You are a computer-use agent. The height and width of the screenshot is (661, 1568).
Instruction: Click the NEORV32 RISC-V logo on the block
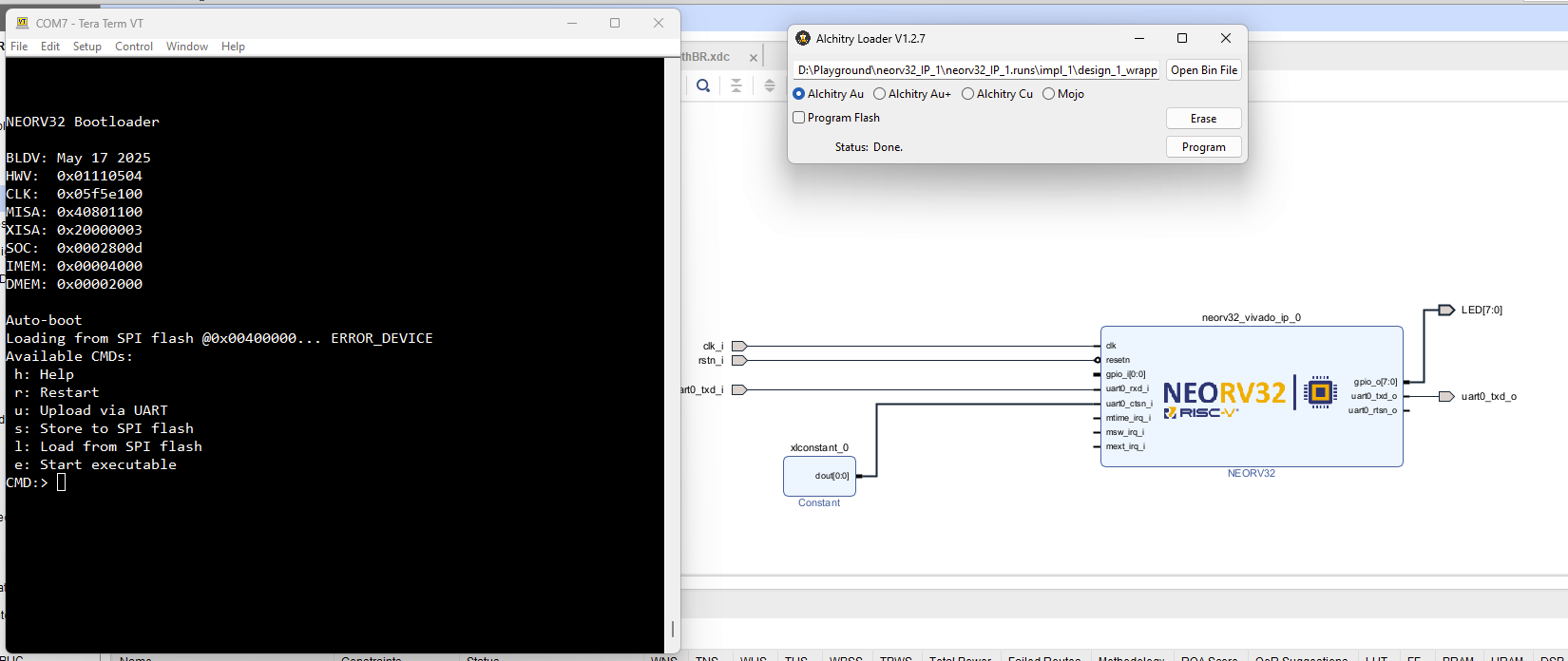tap(1224, 399)
